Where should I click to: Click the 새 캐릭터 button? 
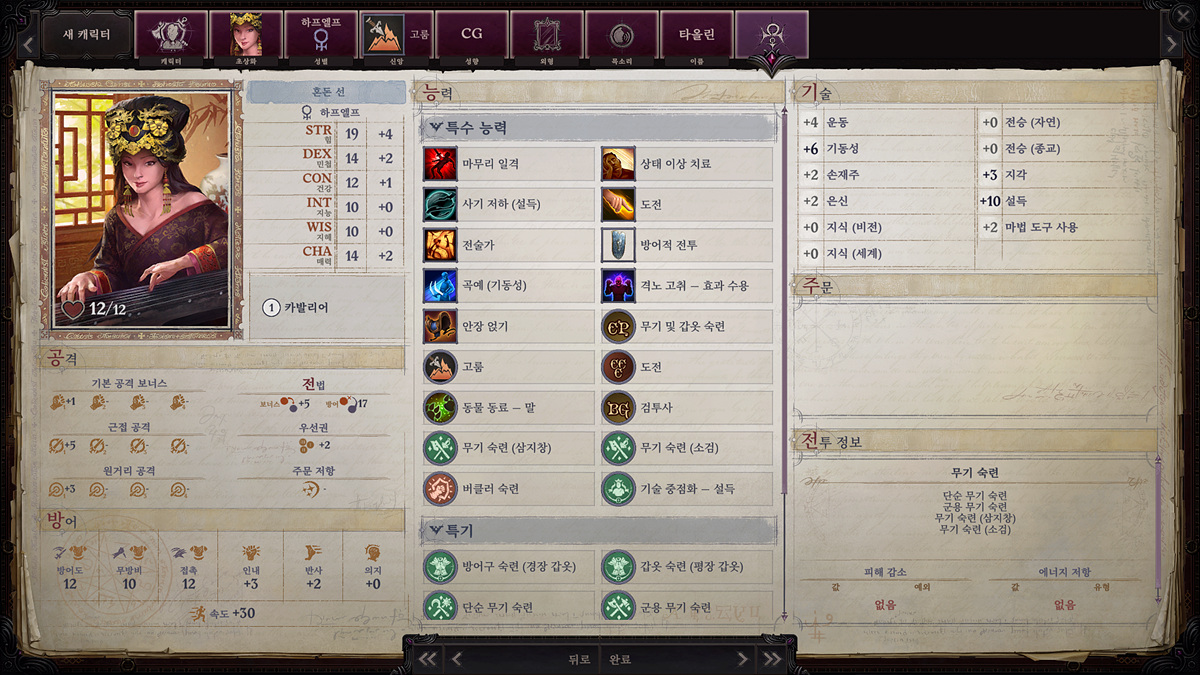click(86, 35)
